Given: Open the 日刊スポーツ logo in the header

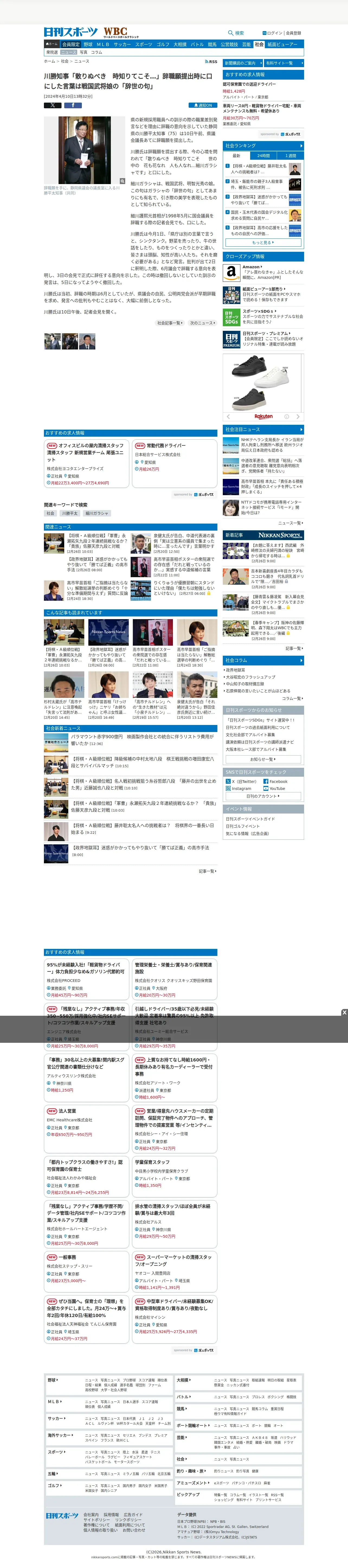Looking at the screenshot, I should tap(70, 32).
